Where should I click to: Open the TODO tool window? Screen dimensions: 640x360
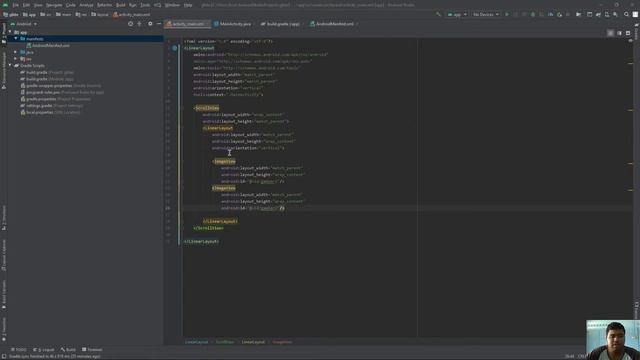point(19,350)
